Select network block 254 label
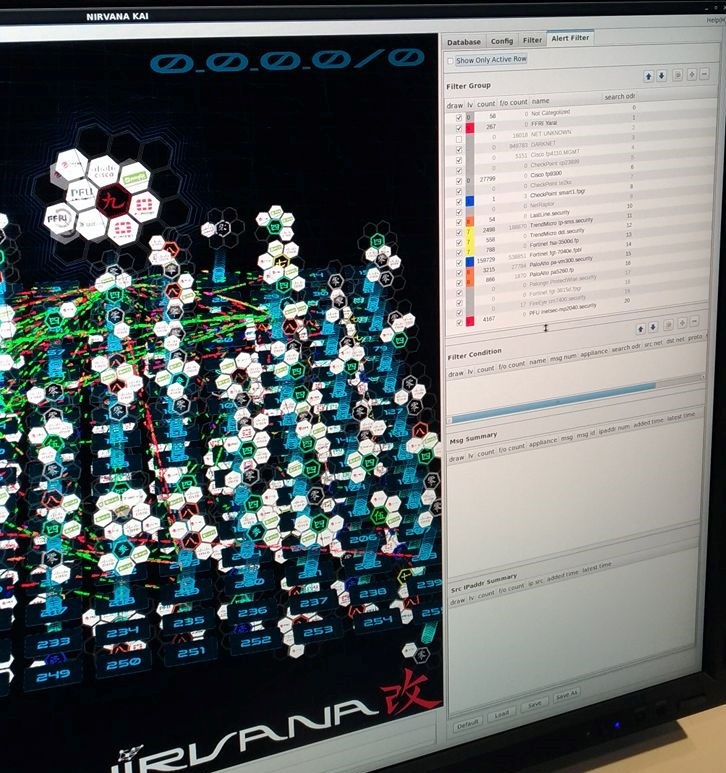Viewport: 726px width, 773px height. point(378,621)
